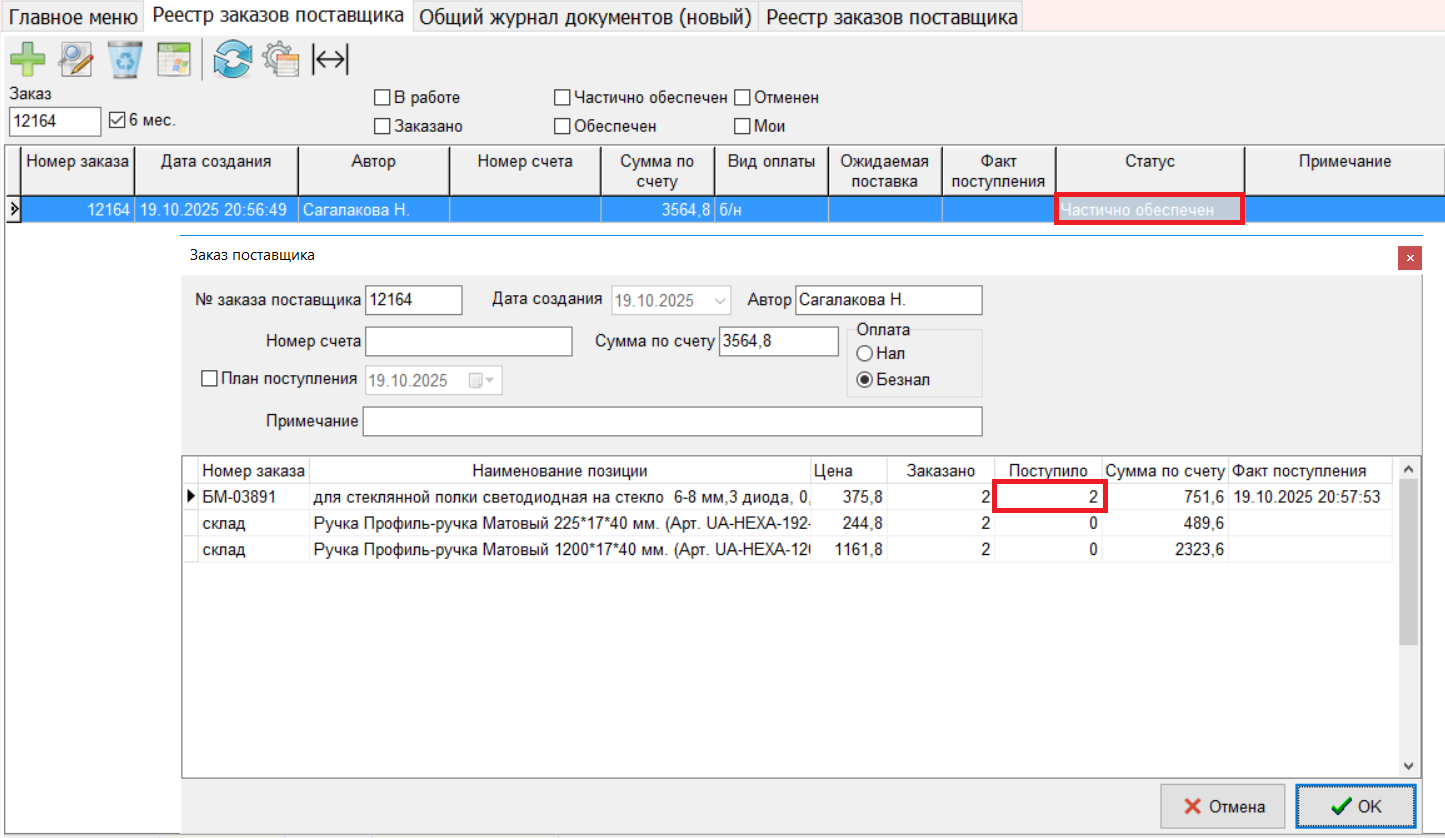
Task: Click the recycle bin delete icon
Action: click(x=125, y=60)
